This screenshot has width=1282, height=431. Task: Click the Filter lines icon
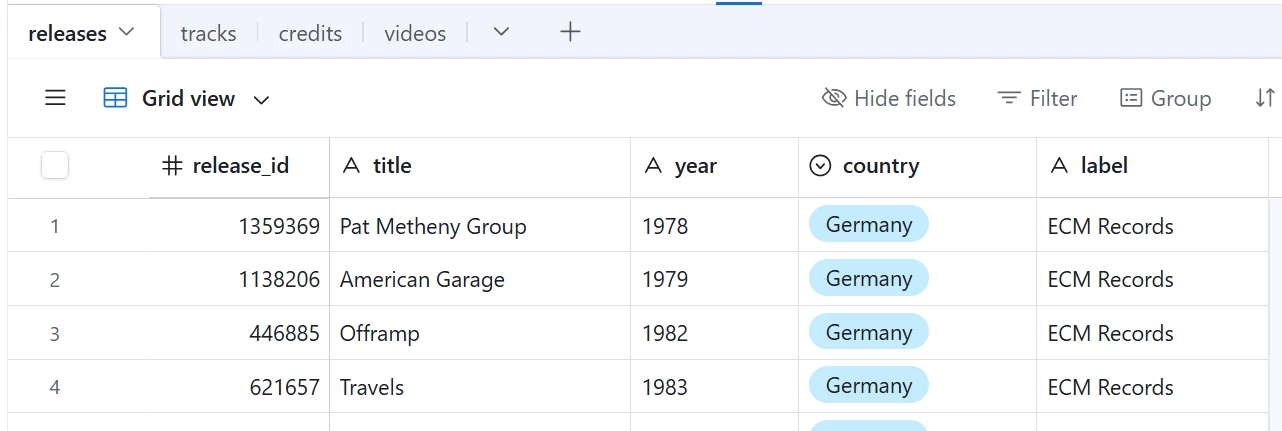[1008, 98]
